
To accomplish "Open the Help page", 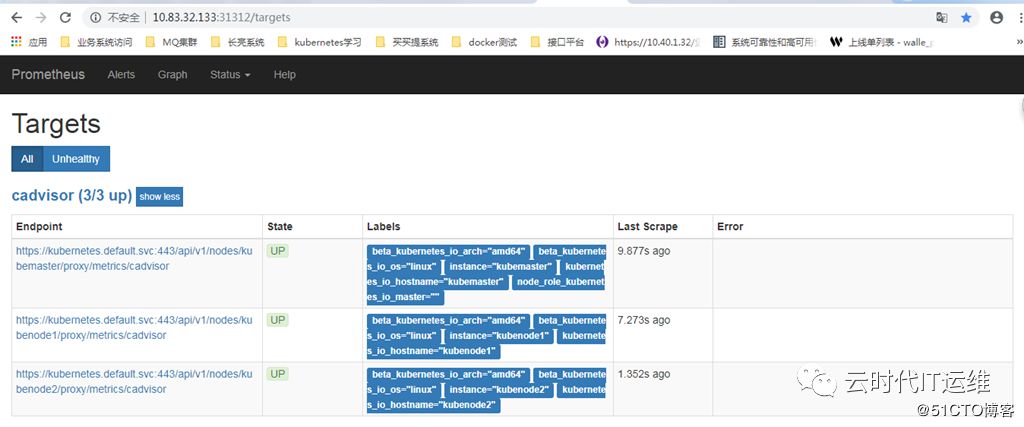I will click(x=285, y=74).
